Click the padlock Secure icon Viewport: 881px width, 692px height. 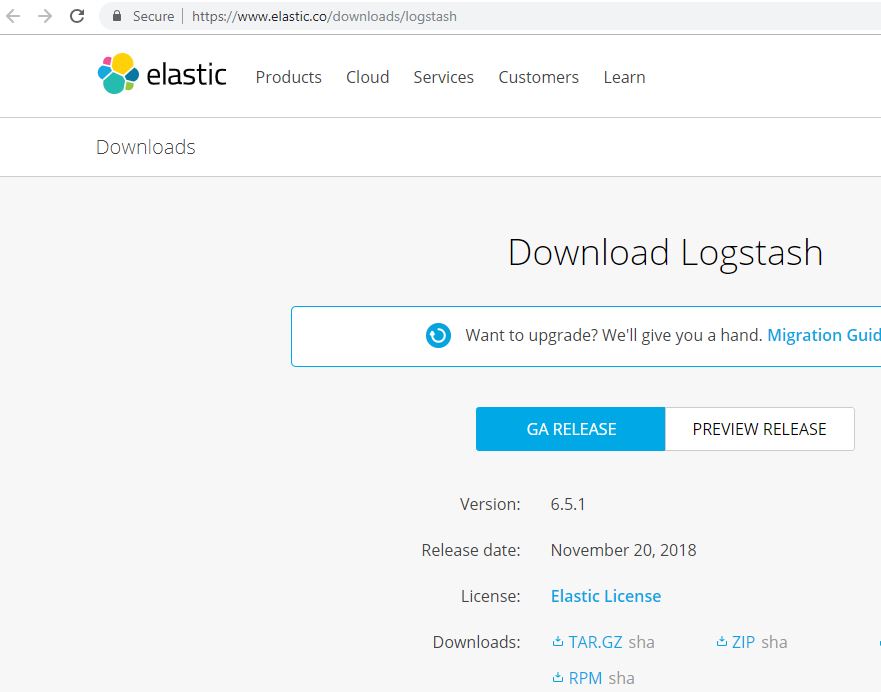click(117, 16)
